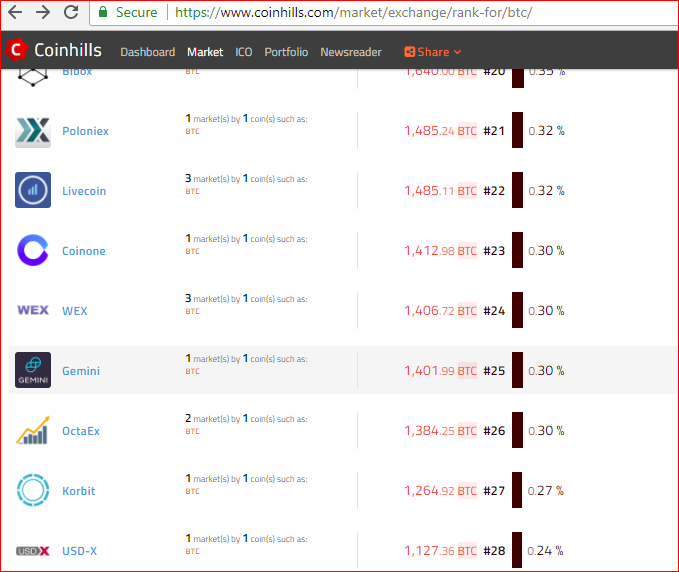
Task: Click BTC coin tag under OctaEx
Action: [x=192, y=431]
